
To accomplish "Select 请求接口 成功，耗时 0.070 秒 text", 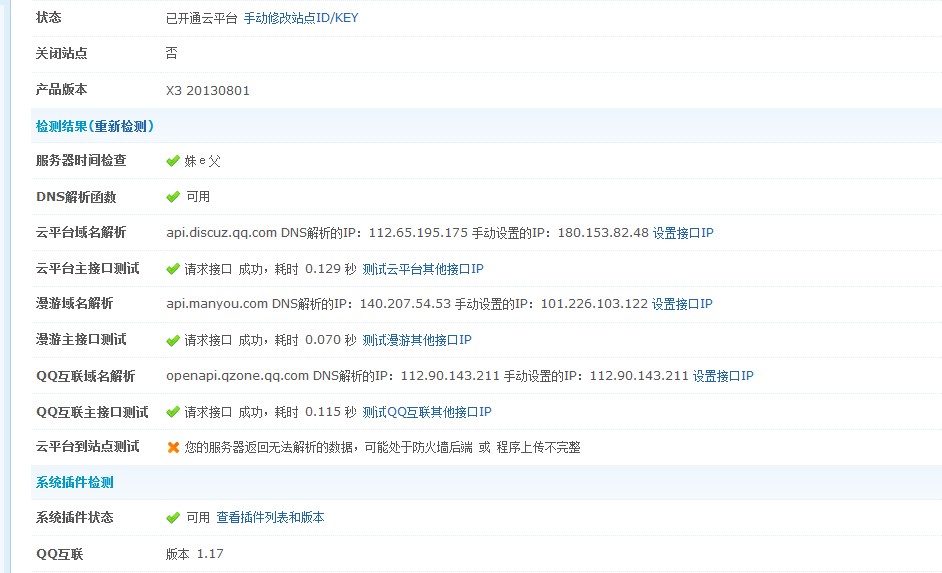I will [270, 340].
